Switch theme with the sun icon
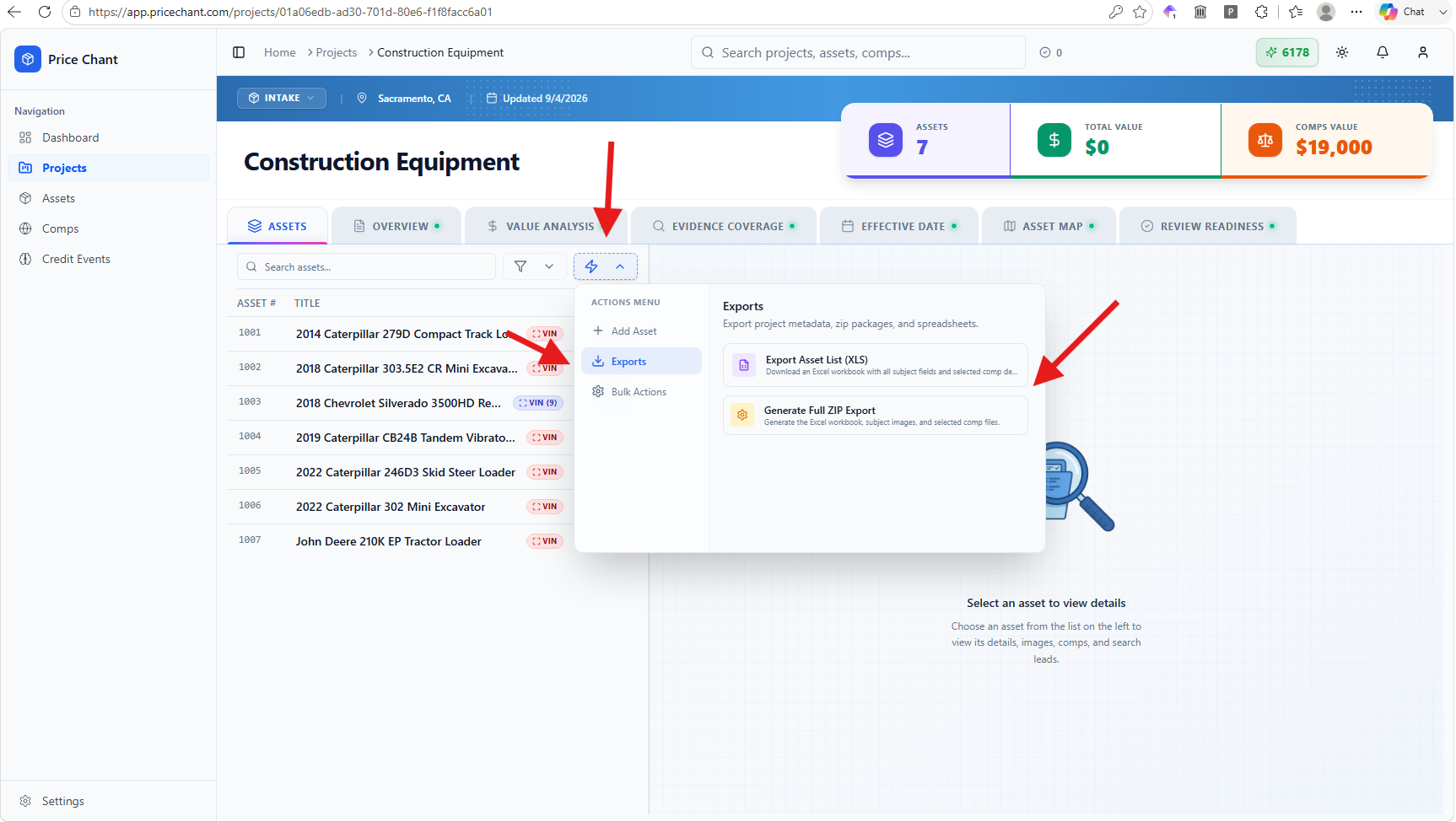The height and width of the screenshot is (822, 1456). pyautogui.click(x=1342, y=52)
